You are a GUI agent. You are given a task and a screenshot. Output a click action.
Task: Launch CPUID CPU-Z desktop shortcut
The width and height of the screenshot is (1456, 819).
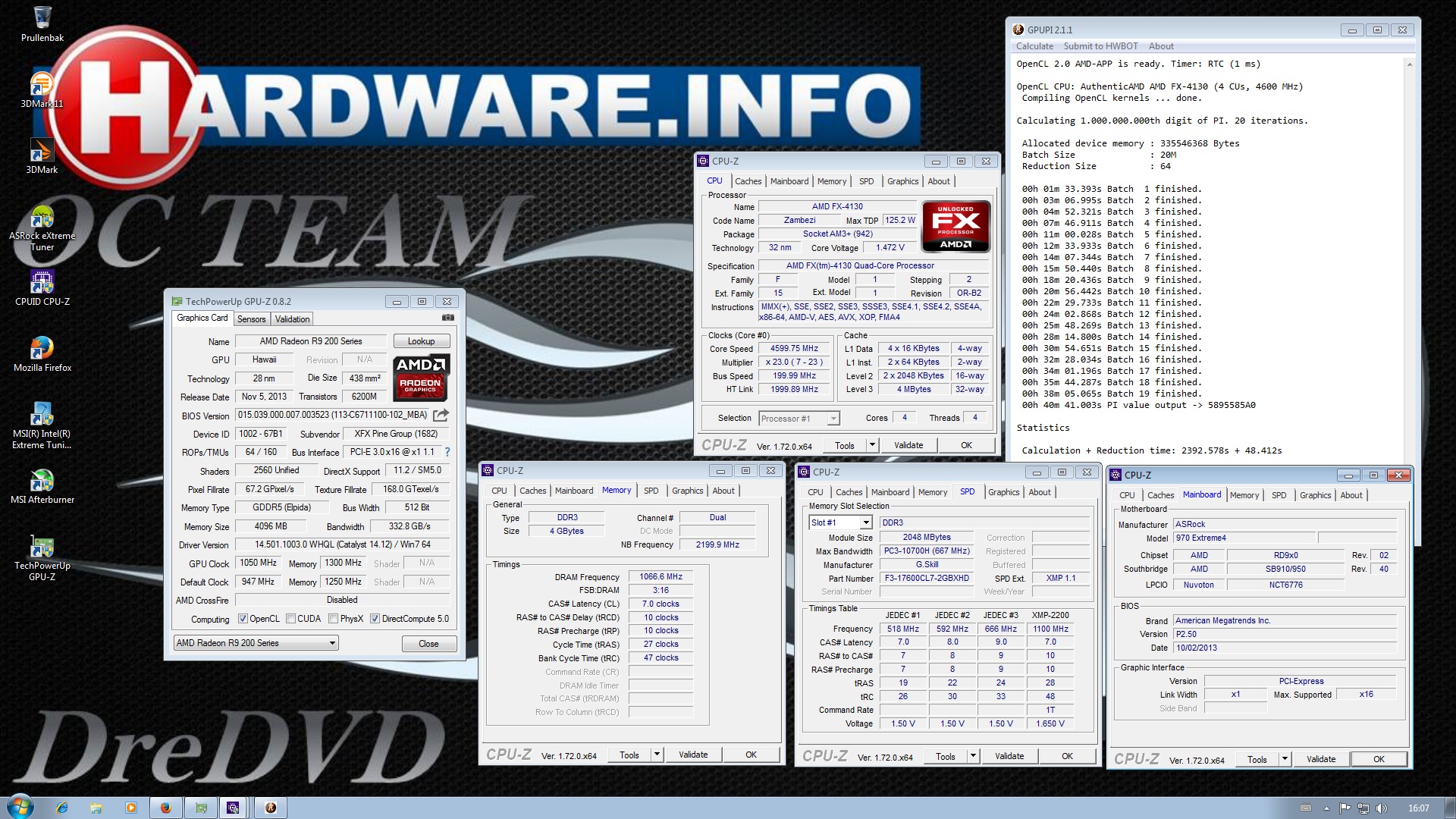pyautogui.click(x=42, y=287)
